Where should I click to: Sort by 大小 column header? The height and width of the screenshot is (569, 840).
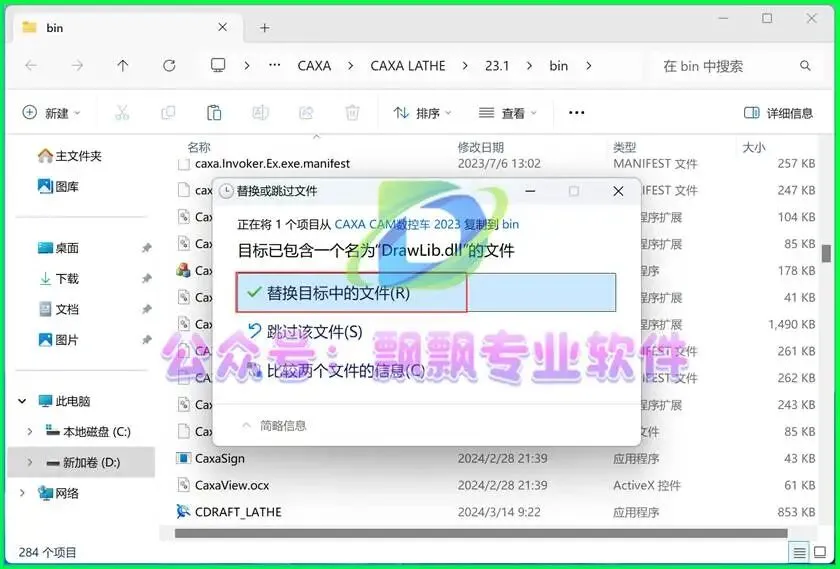[x=754, y=147]
